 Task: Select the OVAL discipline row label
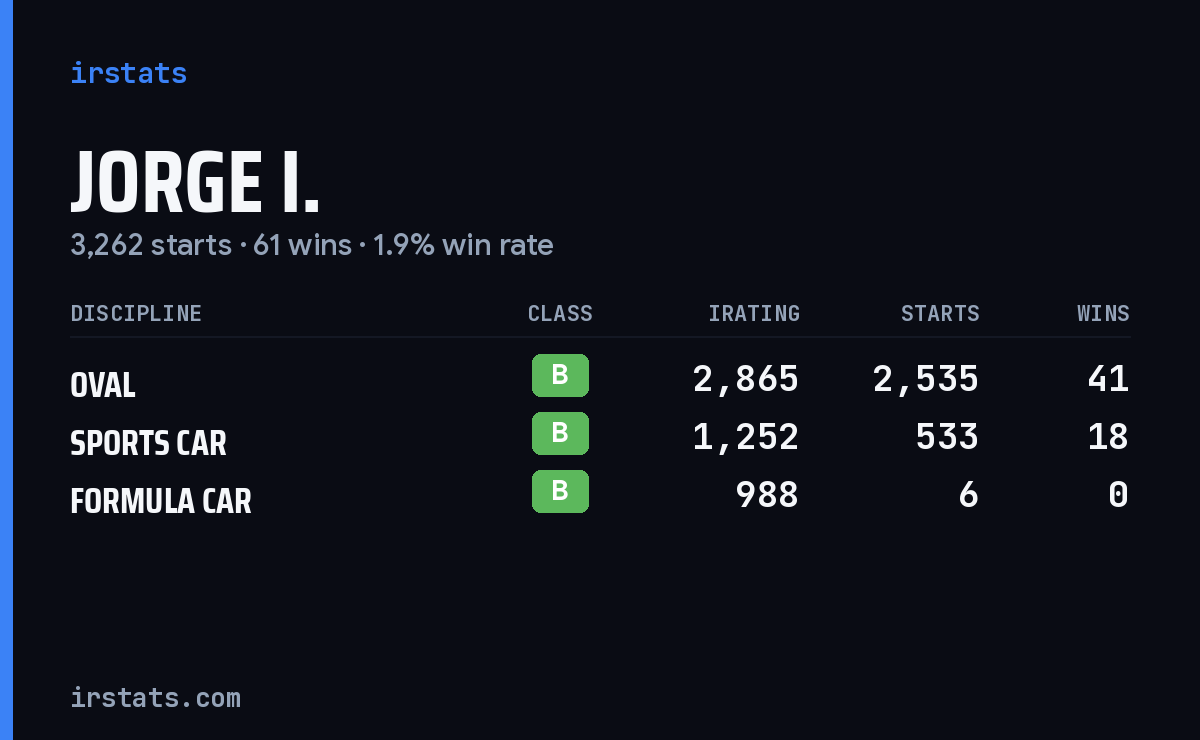(103, 385)
